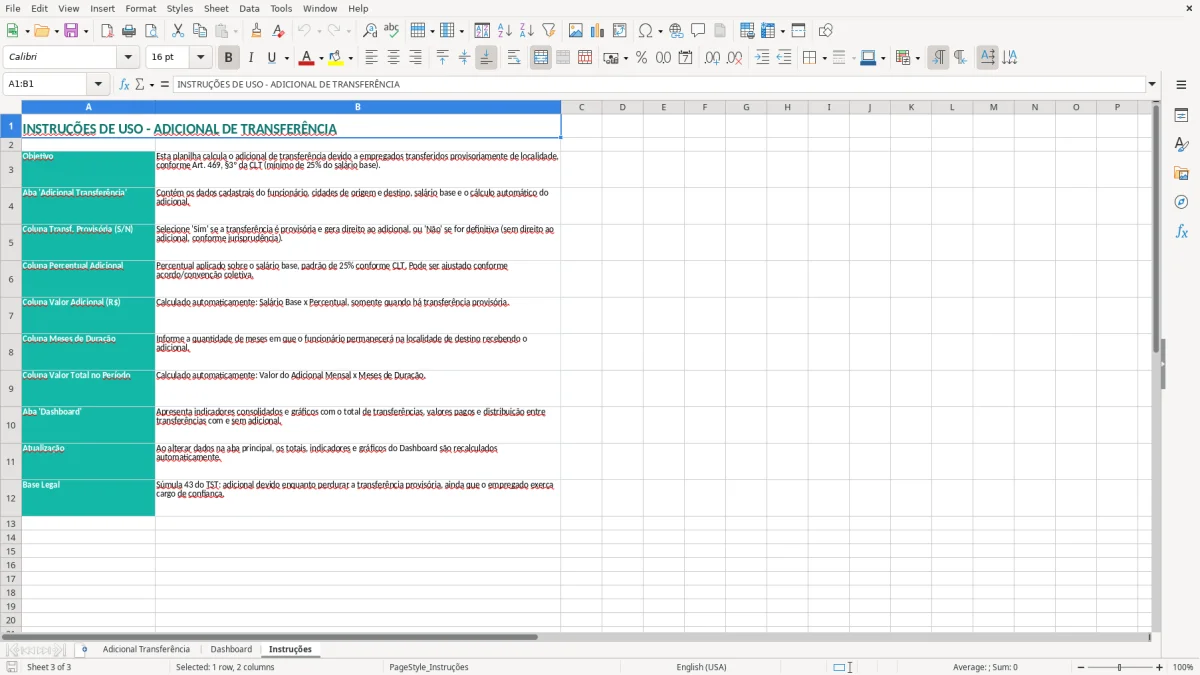
Task: Click the Sheet 3 of 3 status
Action: (x=49, y=667)
